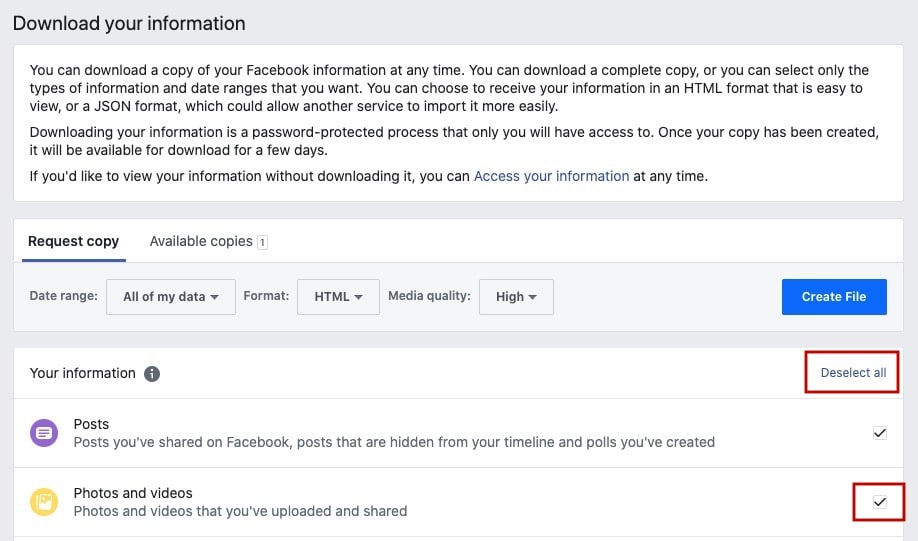Open the Media quality High dropdown
918x541 pixels.
[516, 297]
